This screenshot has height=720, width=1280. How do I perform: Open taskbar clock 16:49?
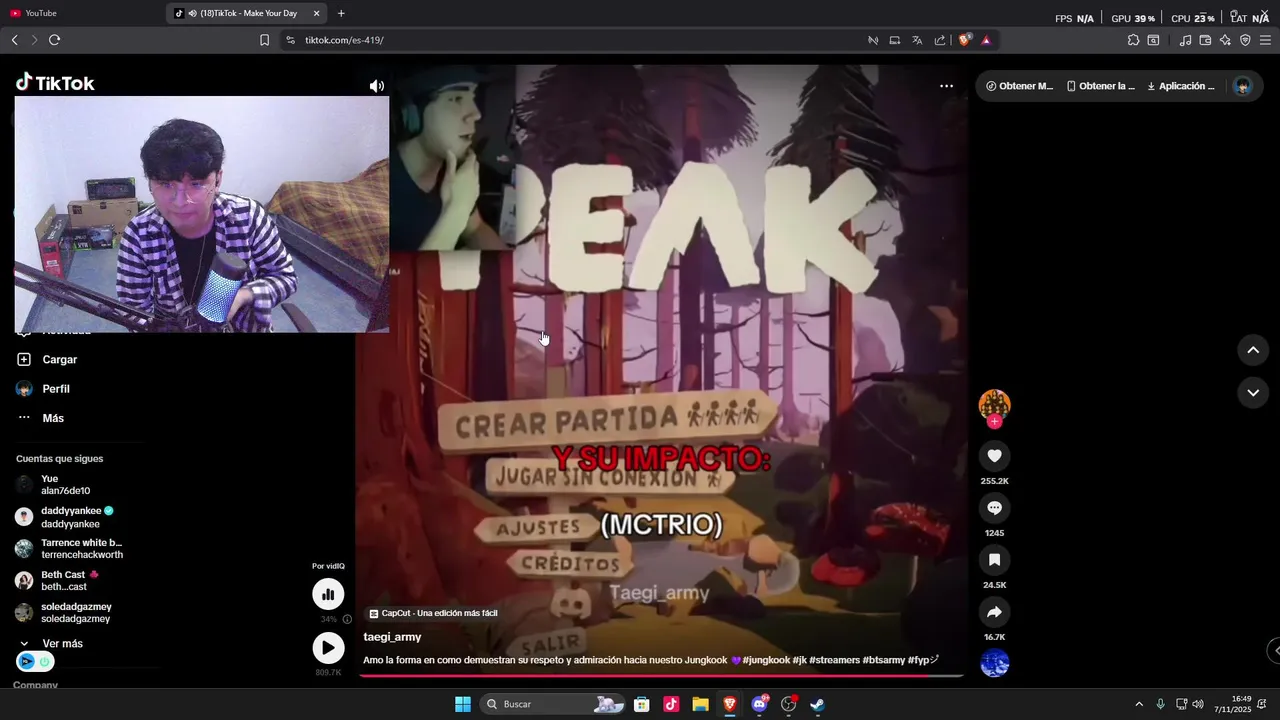click(1233, 704)
